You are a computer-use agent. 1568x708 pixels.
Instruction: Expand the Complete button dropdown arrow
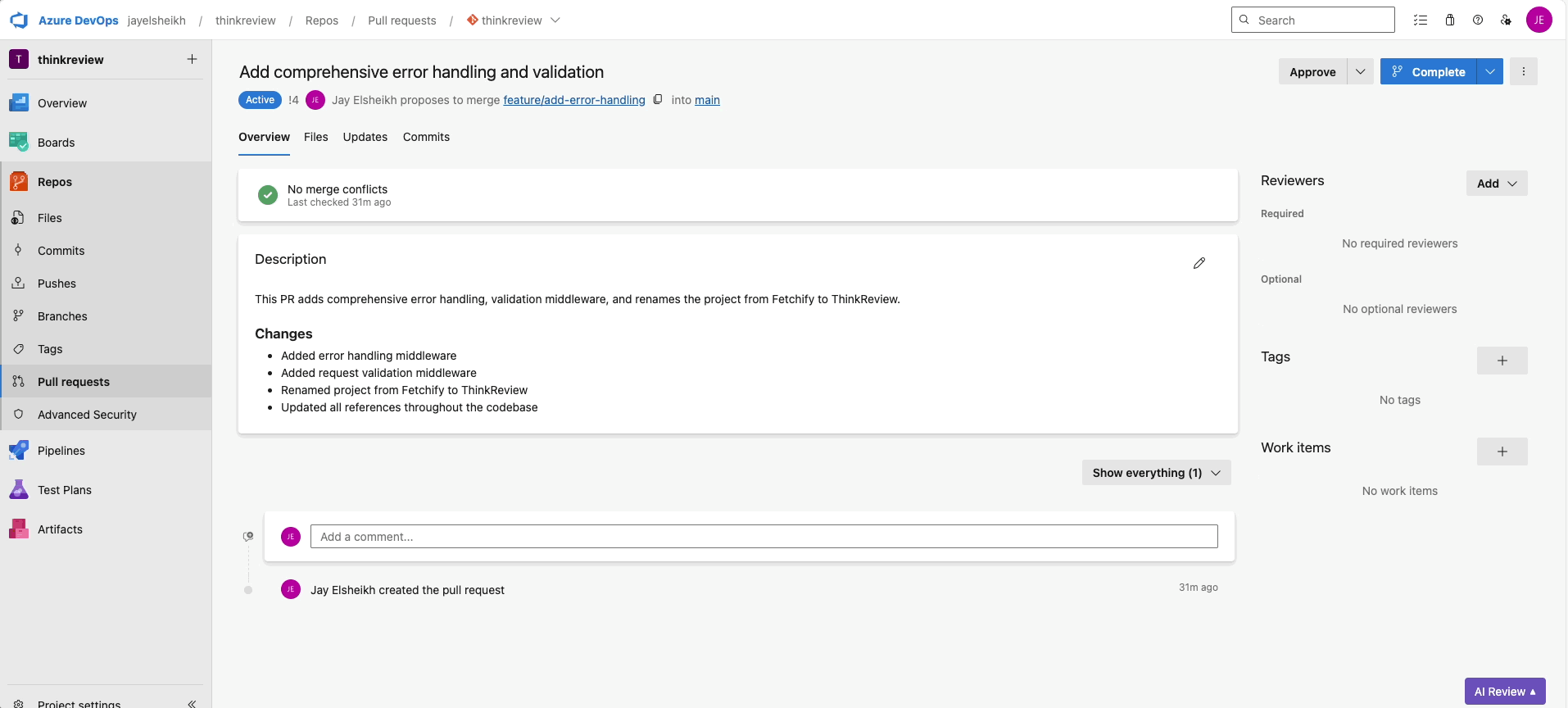tap(1489, 71)
